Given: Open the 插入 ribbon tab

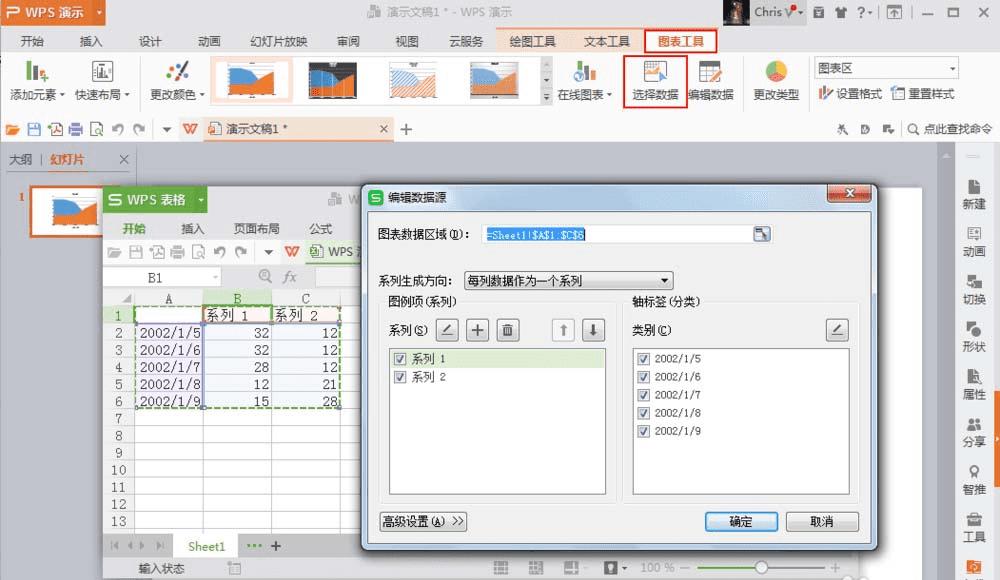Looking at the screenshot, I should click(x=91, y=41).
